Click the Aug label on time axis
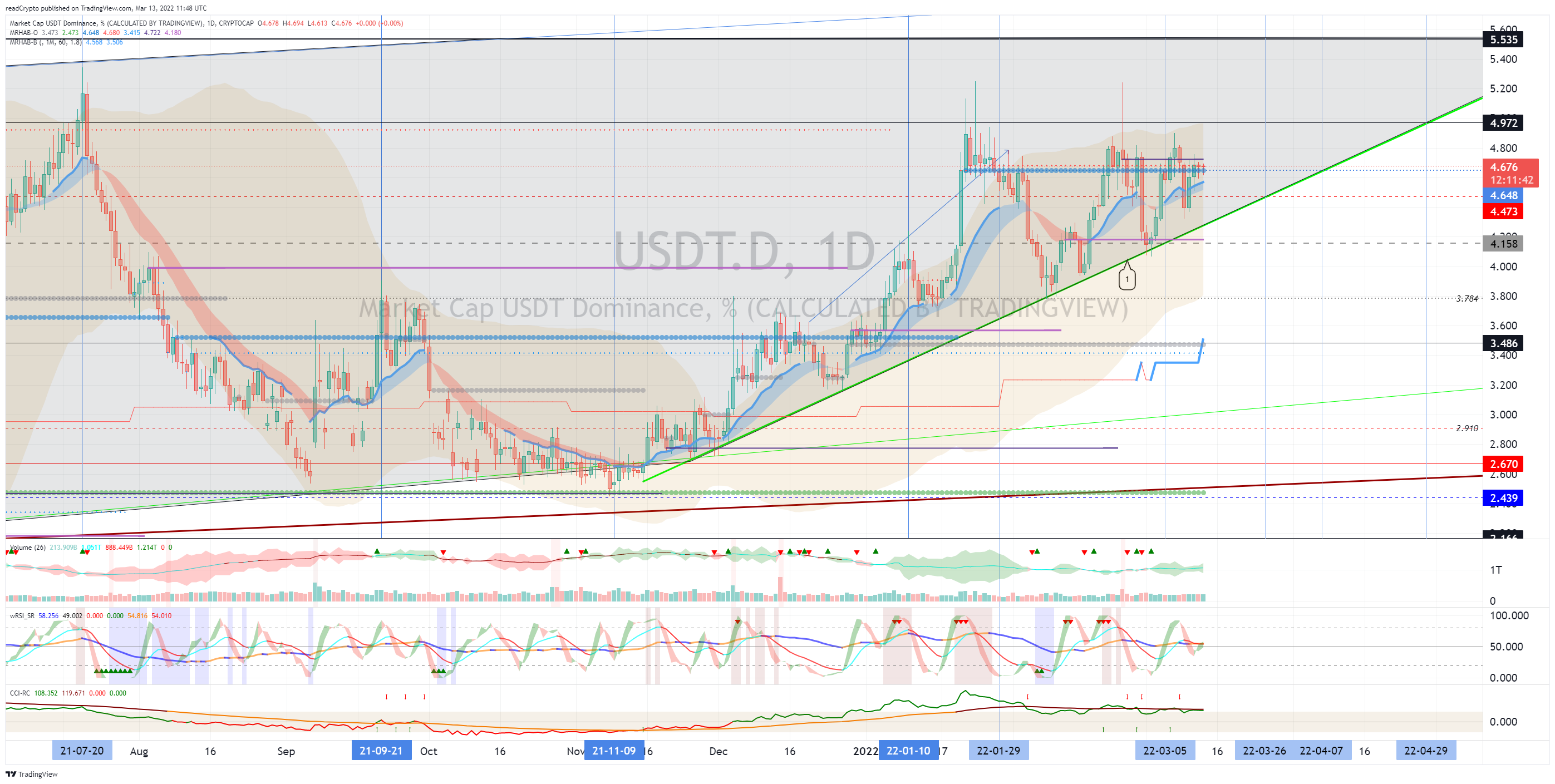This screenshot has height=784, width=1555. tap(139, 751)
